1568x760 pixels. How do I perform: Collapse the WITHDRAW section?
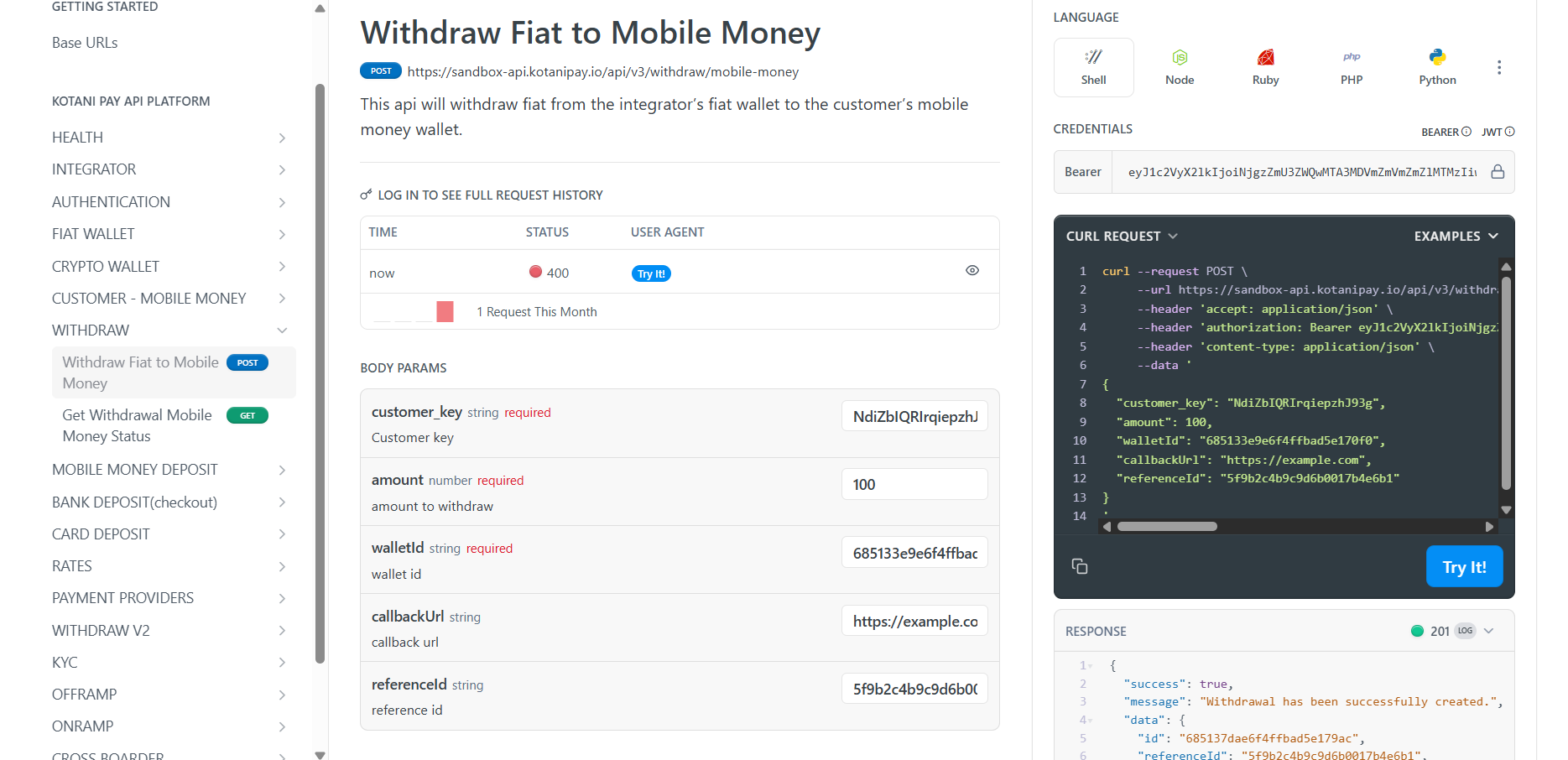pos(169,331)
